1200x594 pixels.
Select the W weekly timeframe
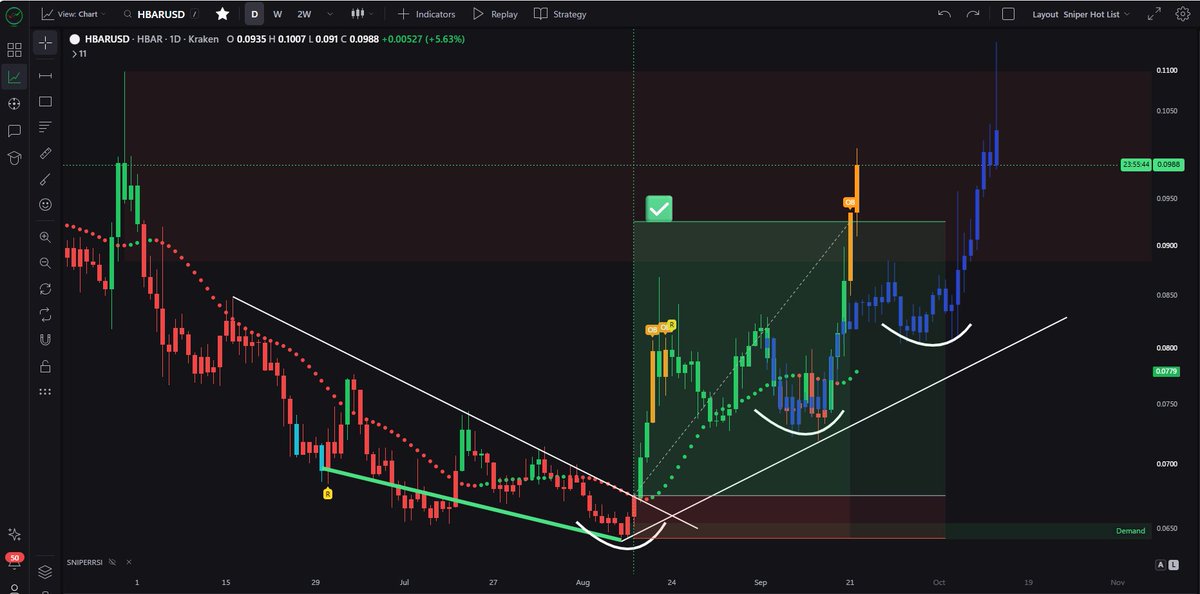277,14
